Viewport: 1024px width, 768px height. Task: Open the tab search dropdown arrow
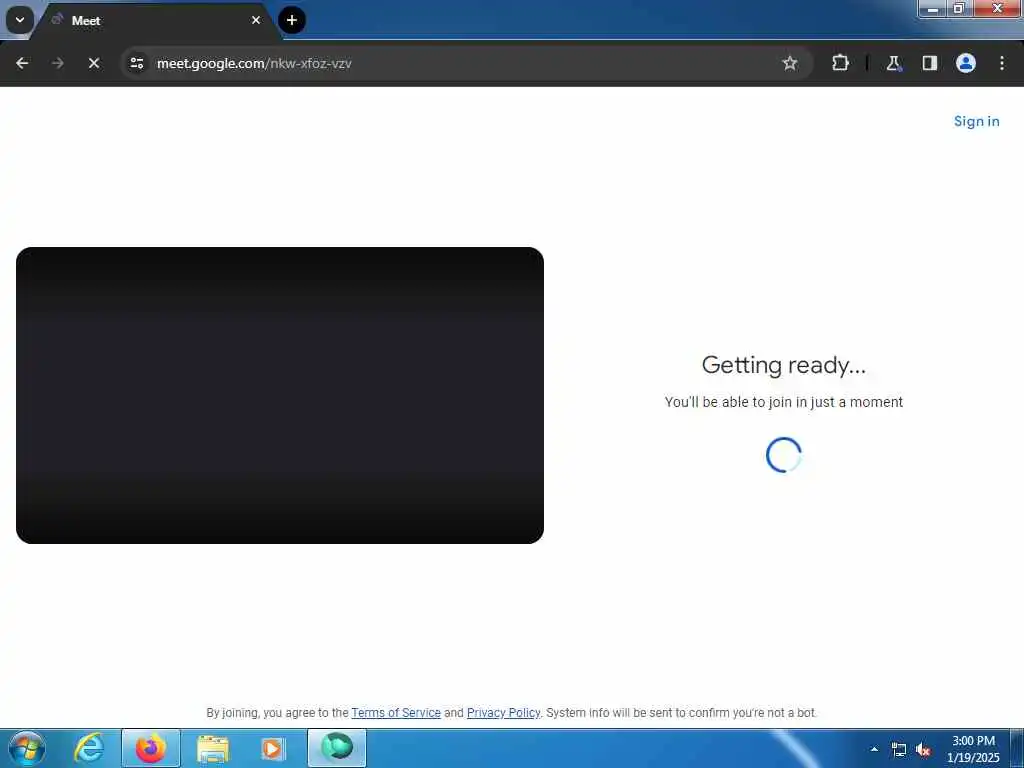[20, 20]
